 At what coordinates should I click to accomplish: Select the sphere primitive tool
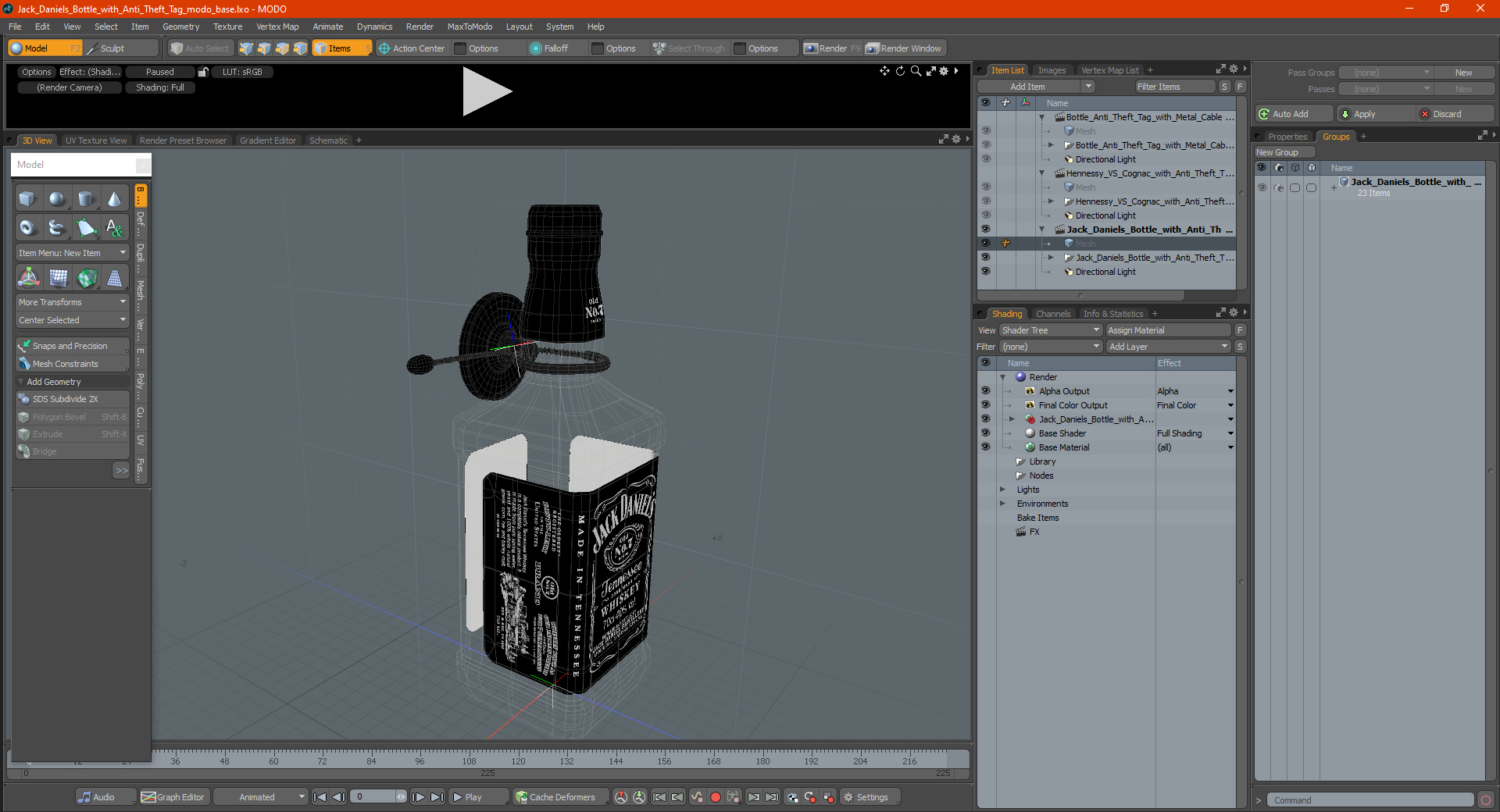pos(56,199)
